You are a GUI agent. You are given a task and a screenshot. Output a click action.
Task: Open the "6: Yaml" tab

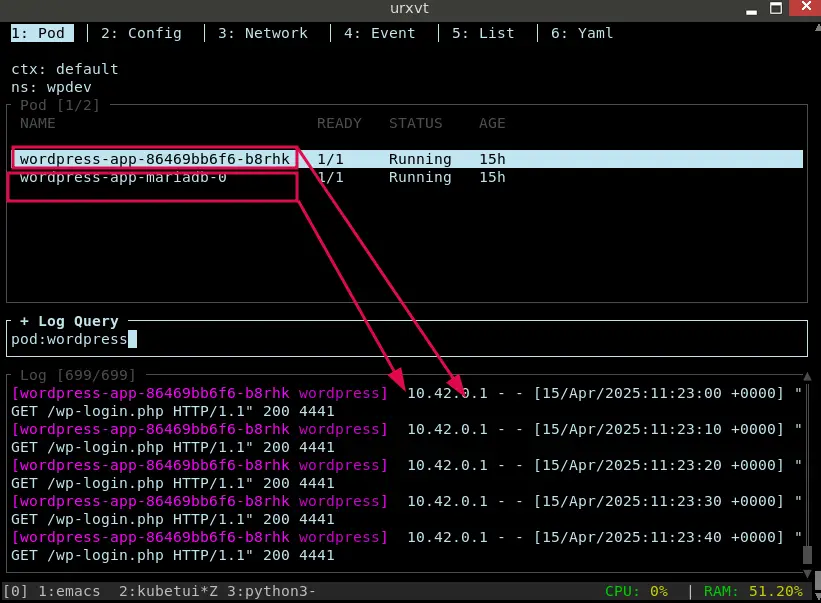(581, 33)
